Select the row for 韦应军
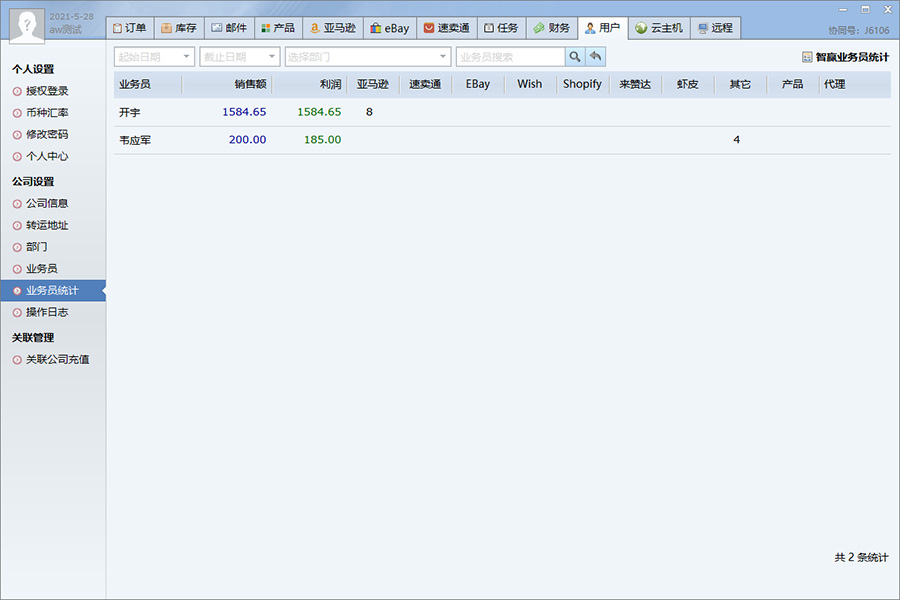This screenshot has width=900, height=600. pos(502,140)
